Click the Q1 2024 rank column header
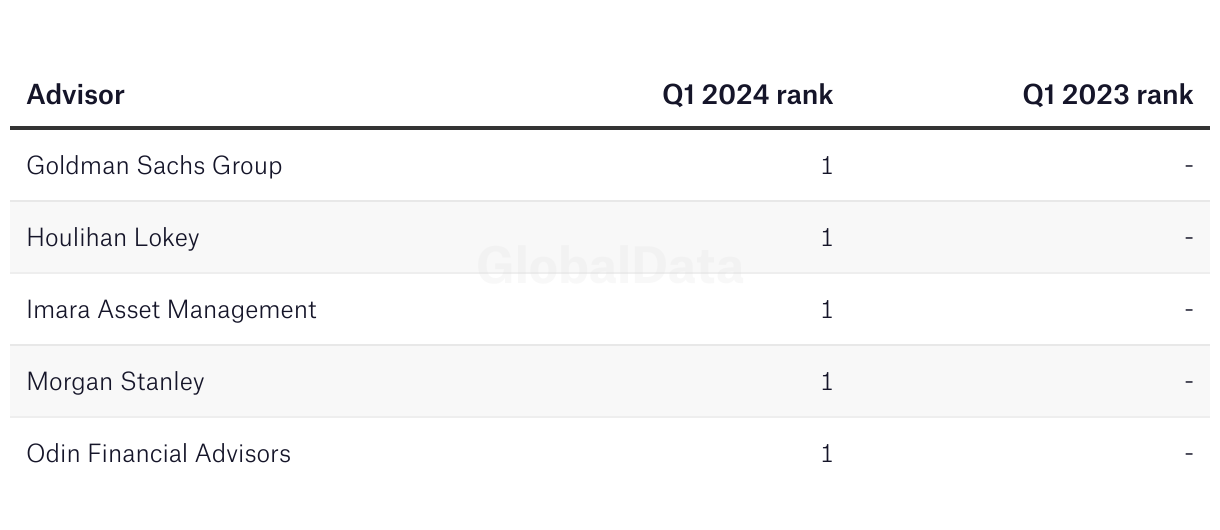 tap(747, 95)
